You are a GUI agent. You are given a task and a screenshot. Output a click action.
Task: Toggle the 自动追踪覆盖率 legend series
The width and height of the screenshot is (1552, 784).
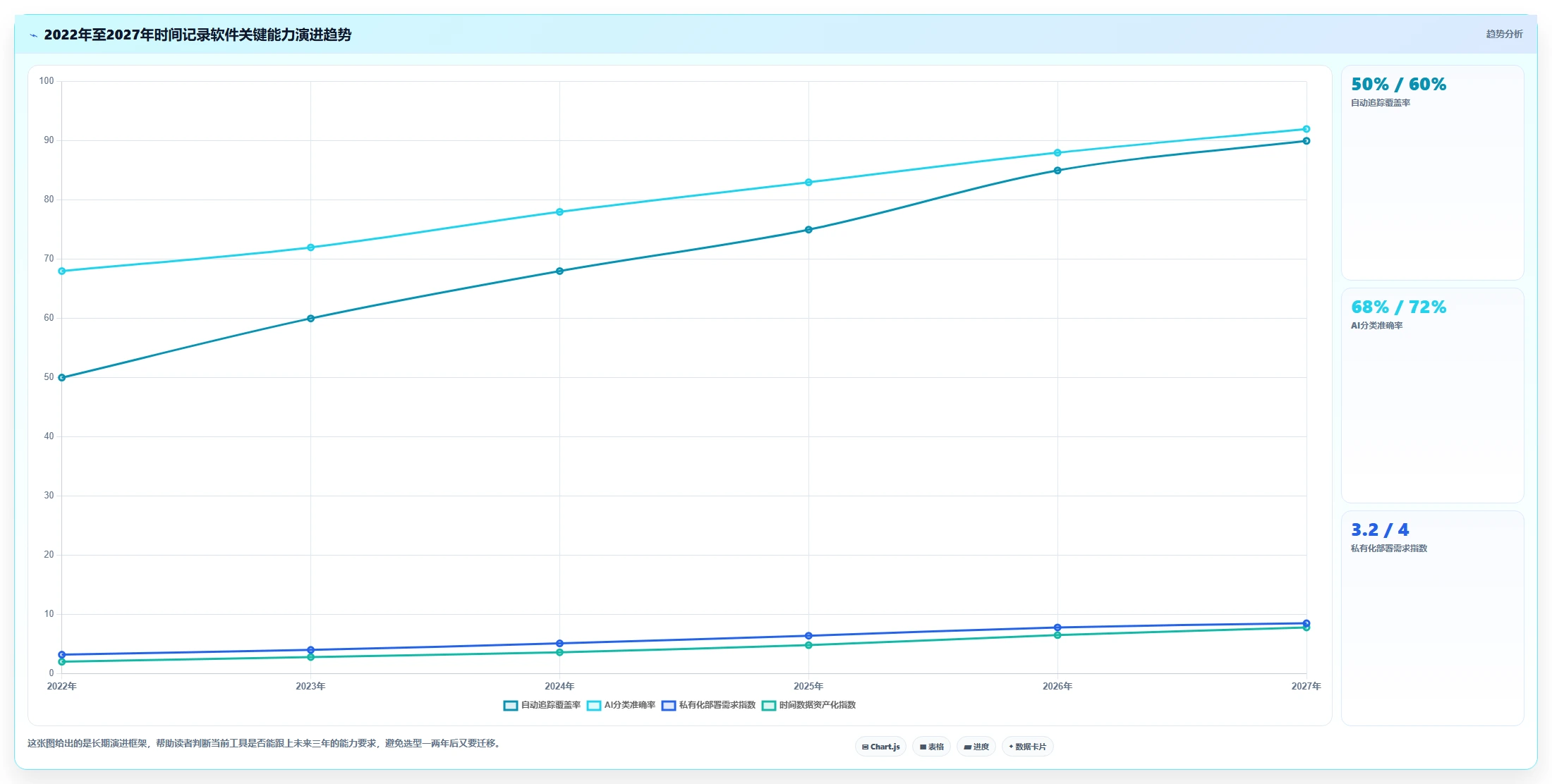(x=542, y=705)
